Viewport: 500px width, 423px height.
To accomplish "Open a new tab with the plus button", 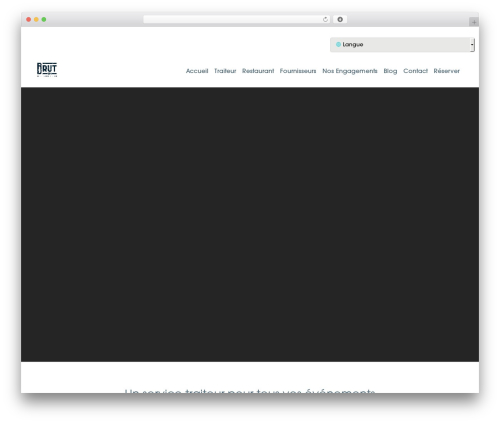I will (474, 22).
